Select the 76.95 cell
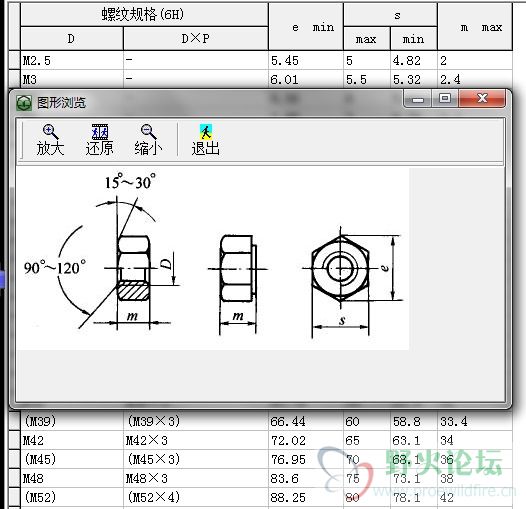The height and width of the screenshot is (509, 526). [306, 459]
